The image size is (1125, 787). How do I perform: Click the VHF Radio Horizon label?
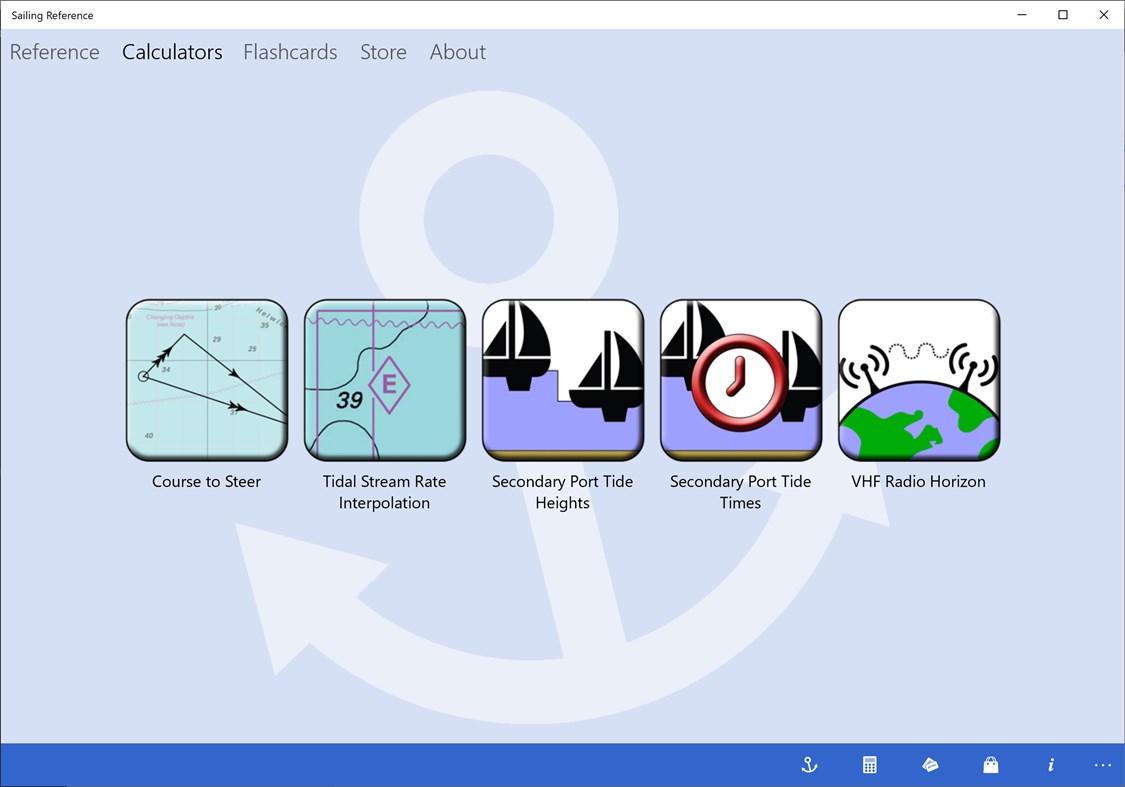918,481
